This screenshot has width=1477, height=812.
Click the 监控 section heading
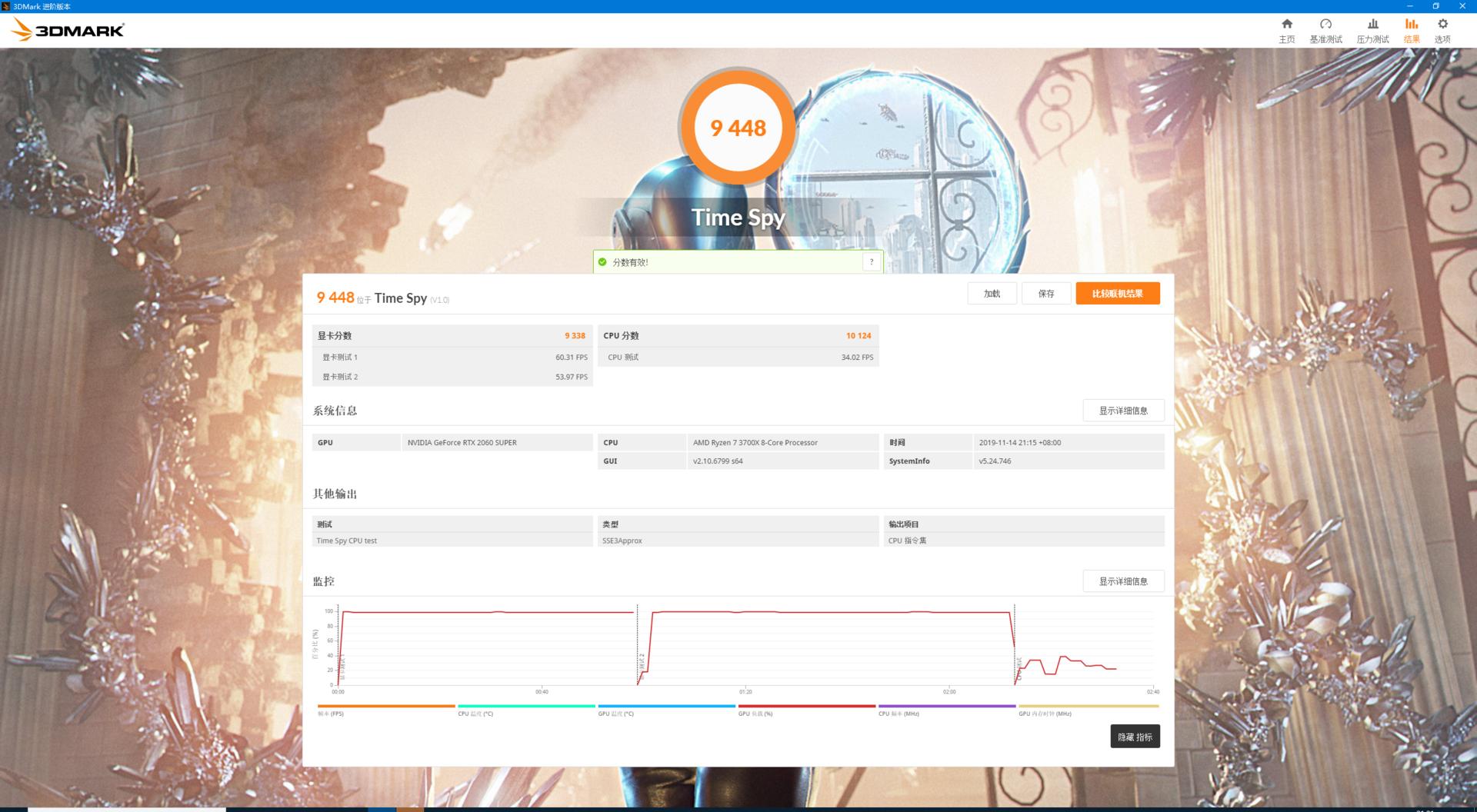(324, 581)
